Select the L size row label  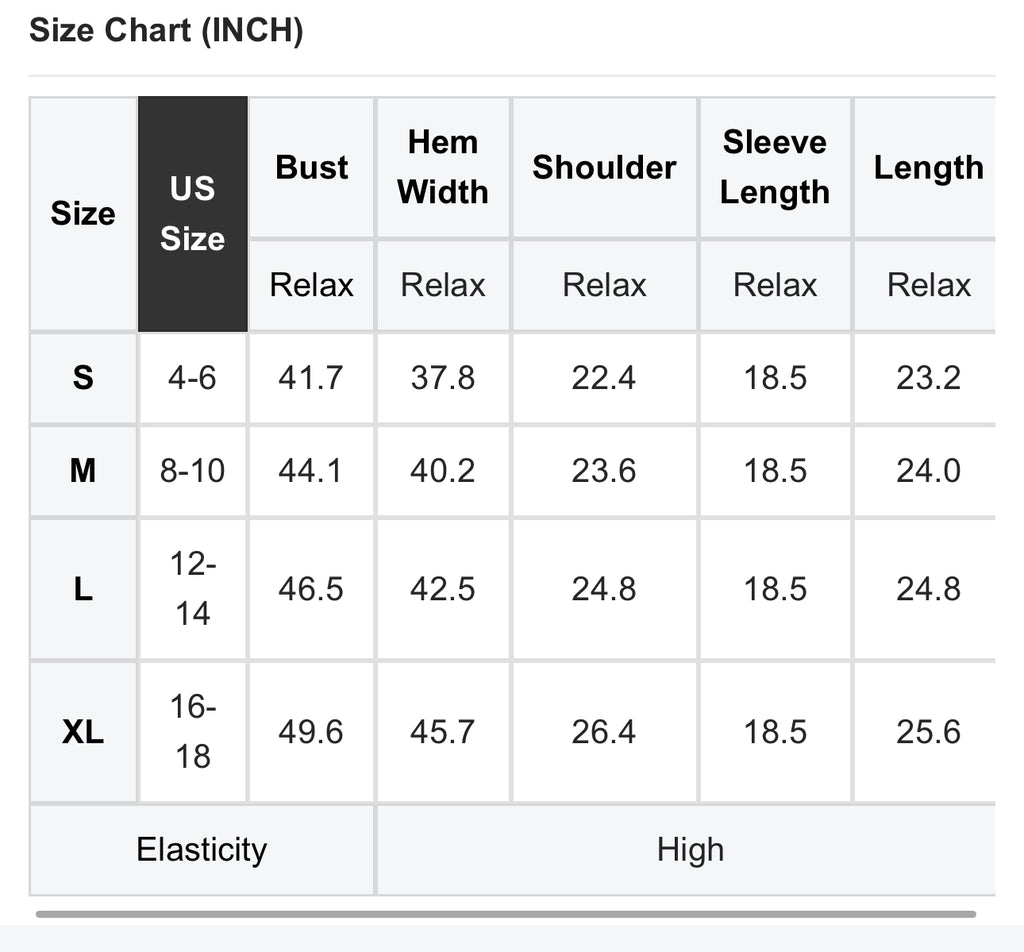tap(83, 589)
